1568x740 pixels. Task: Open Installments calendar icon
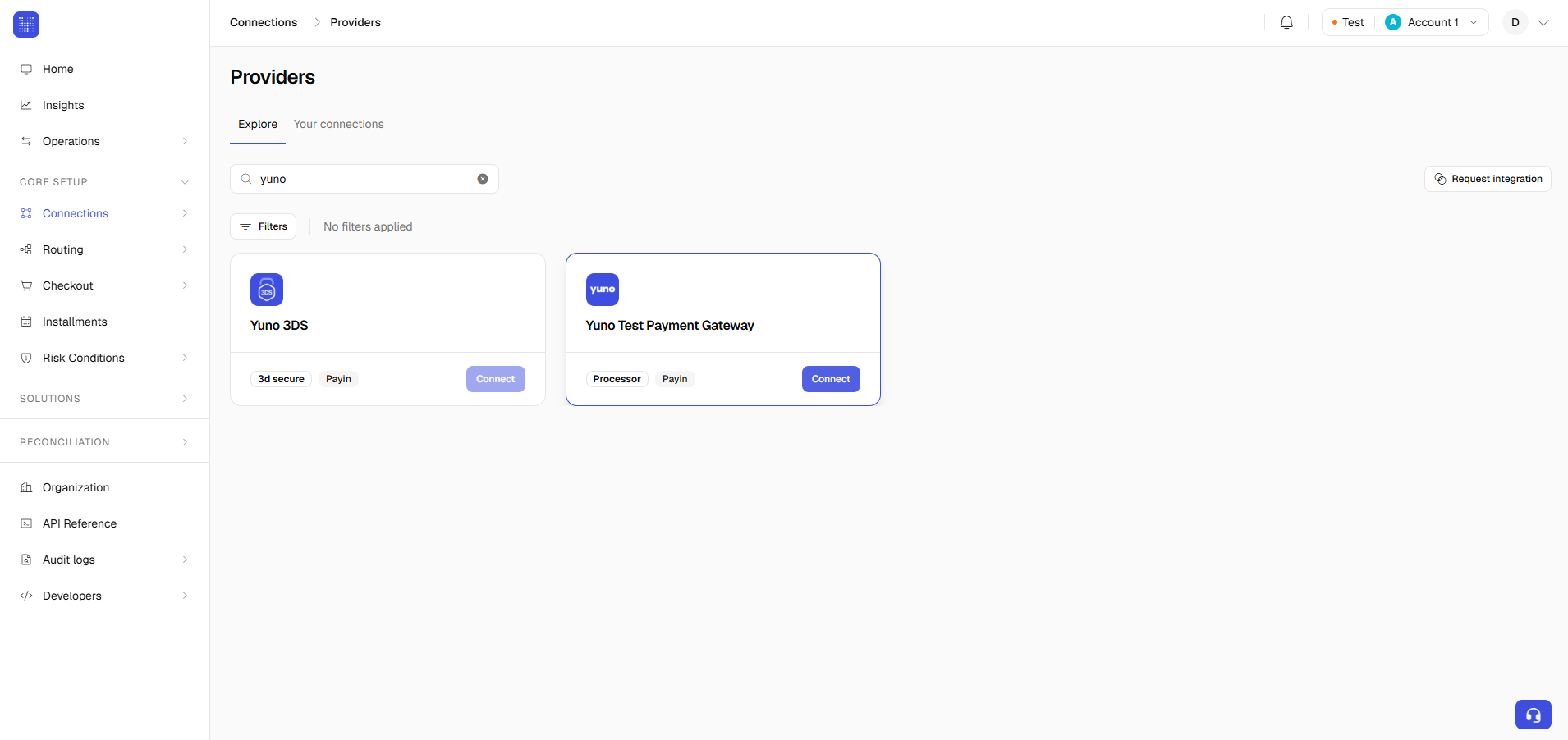coord(26,322)
